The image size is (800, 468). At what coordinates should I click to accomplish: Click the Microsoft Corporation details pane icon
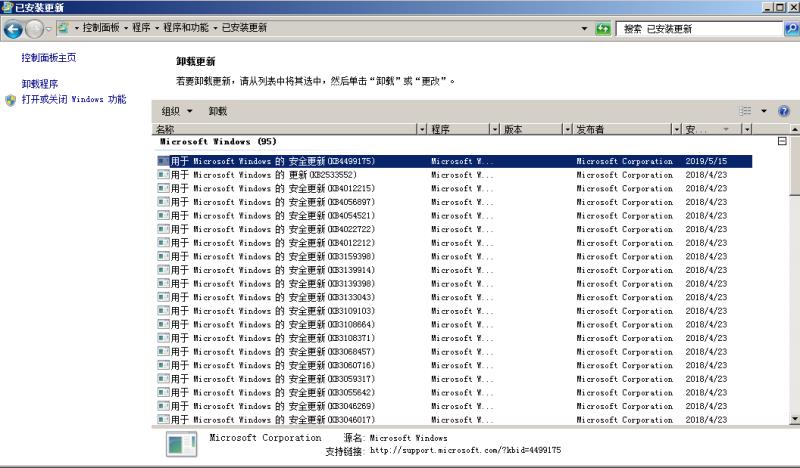[181, 445]
